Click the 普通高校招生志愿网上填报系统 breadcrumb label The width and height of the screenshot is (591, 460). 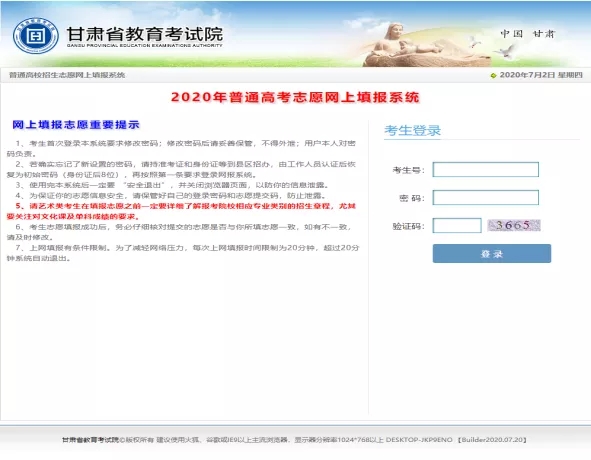[67, 75]
